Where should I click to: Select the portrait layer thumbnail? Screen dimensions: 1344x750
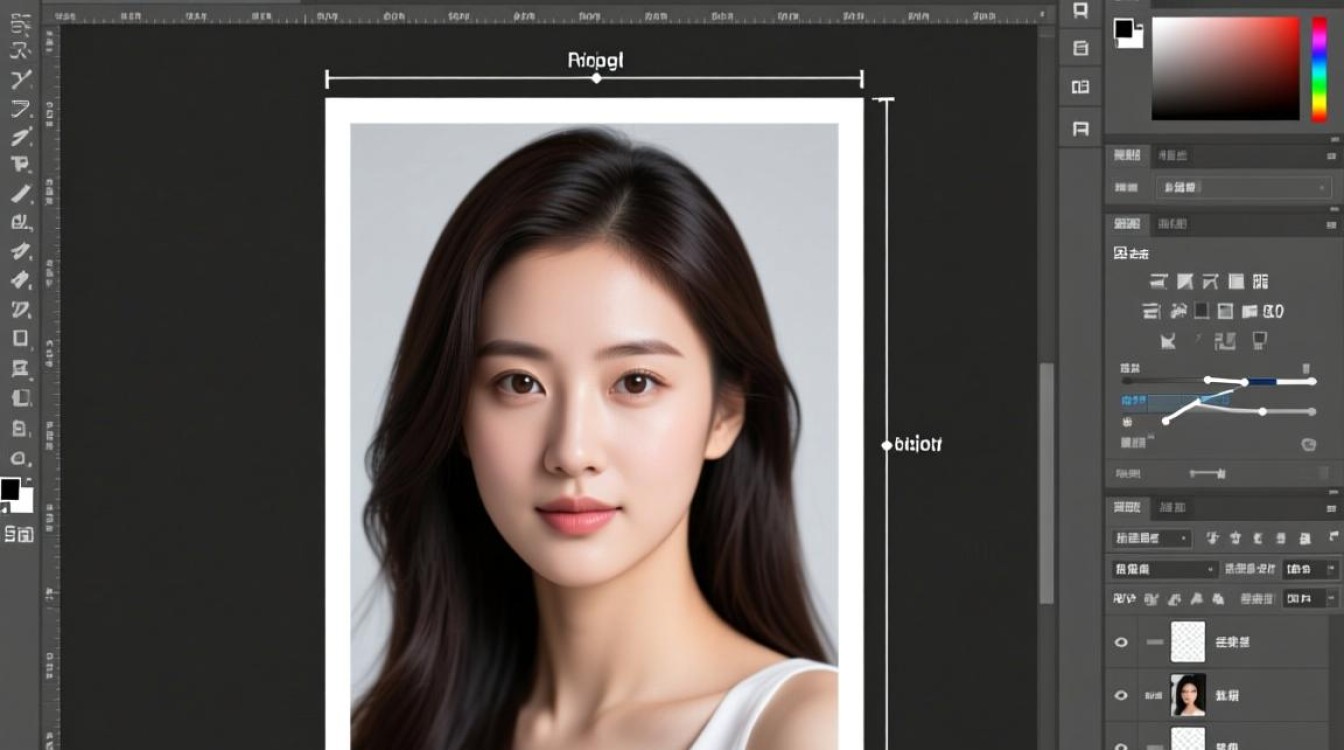point(1188,695)
